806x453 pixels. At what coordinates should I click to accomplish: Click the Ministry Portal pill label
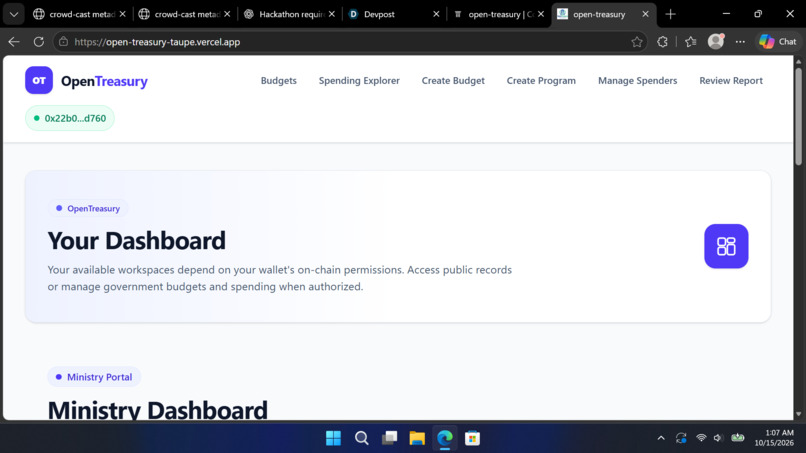click(94, 377)
